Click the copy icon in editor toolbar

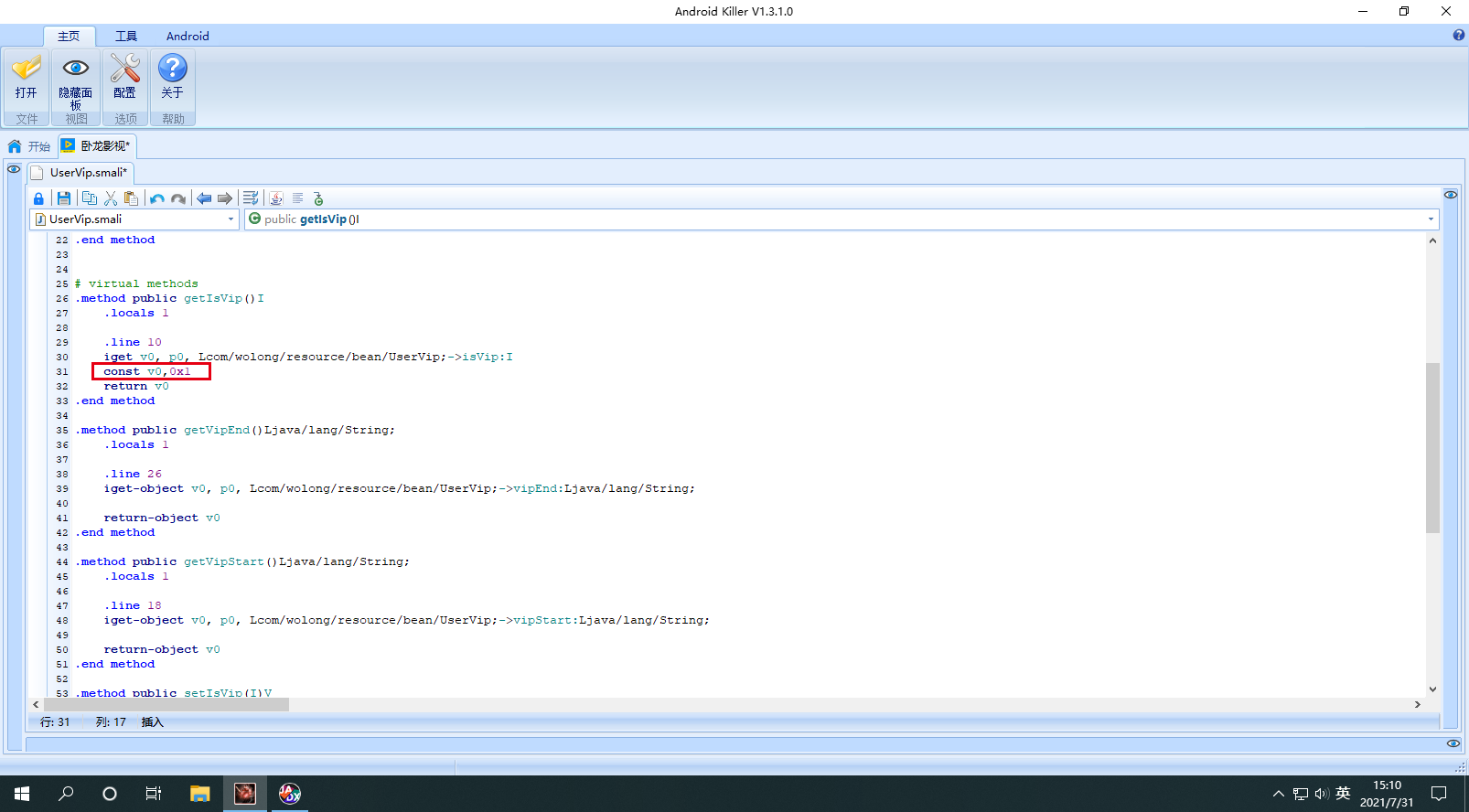coord(89,198)
